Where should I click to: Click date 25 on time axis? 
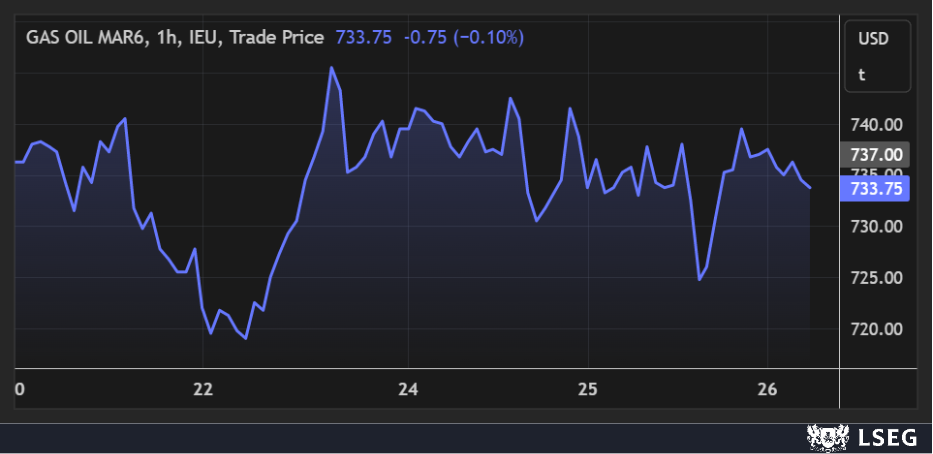pyautogui.click(x=589, y=388)
